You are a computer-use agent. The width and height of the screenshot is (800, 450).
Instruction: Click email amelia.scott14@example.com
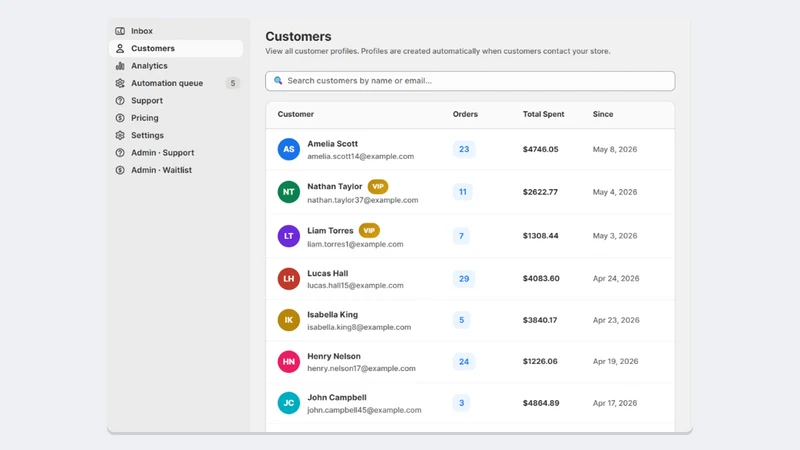click(361, 157)
